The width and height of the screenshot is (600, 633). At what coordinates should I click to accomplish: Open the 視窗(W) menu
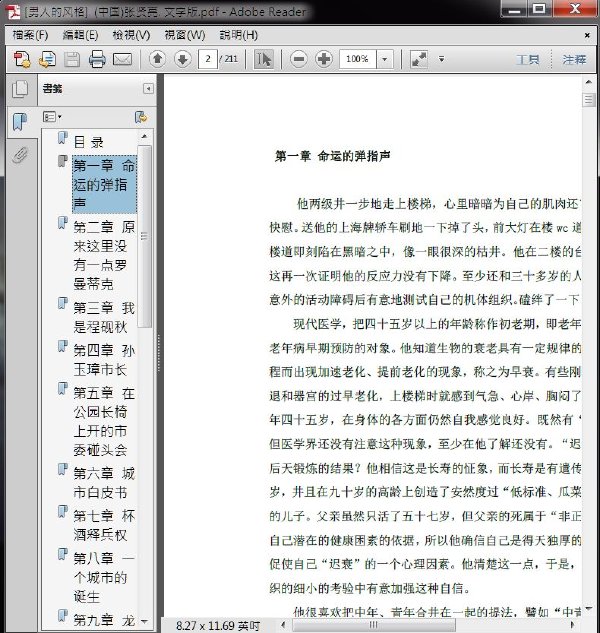point(185,35)
